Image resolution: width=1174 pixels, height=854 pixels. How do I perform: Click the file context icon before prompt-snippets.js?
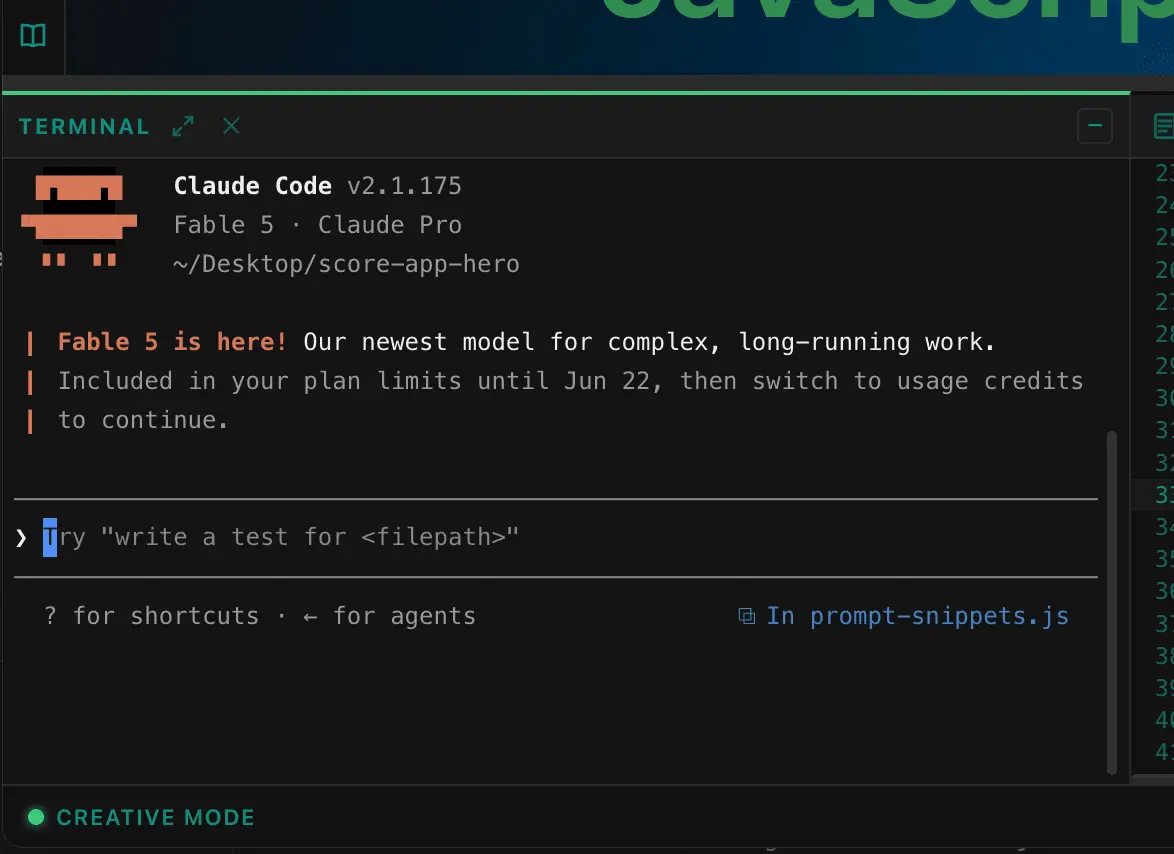point(746,616)
